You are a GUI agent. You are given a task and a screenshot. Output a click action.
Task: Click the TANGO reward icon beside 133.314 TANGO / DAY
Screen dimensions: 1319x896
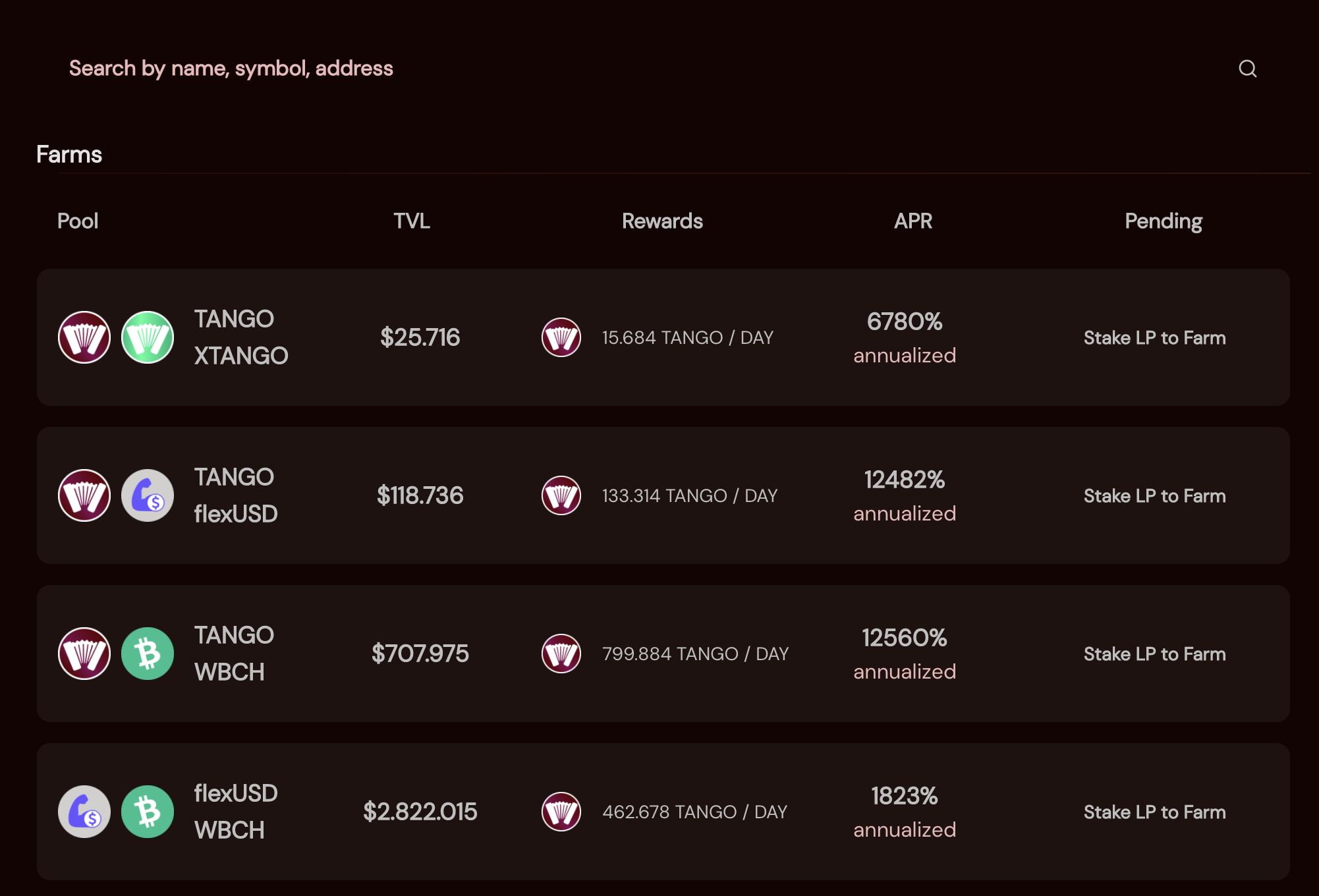click(561, 495)
